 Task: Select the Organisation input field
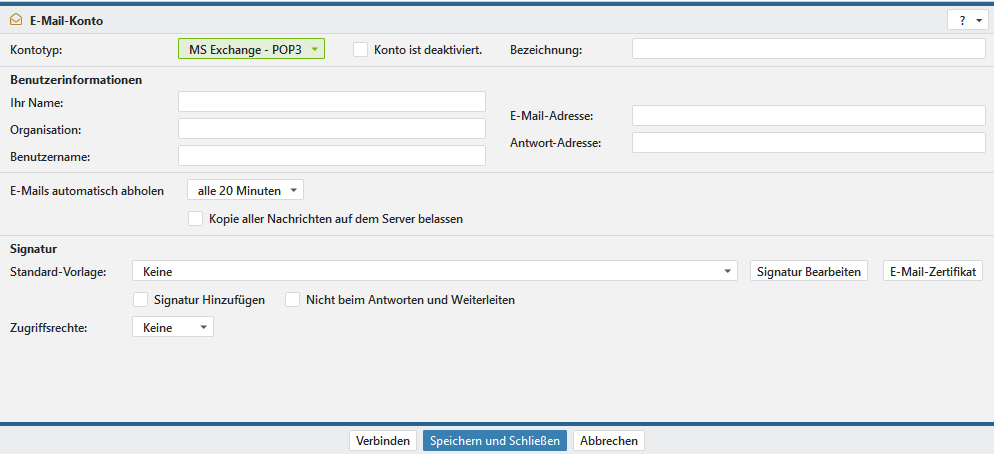331,129
